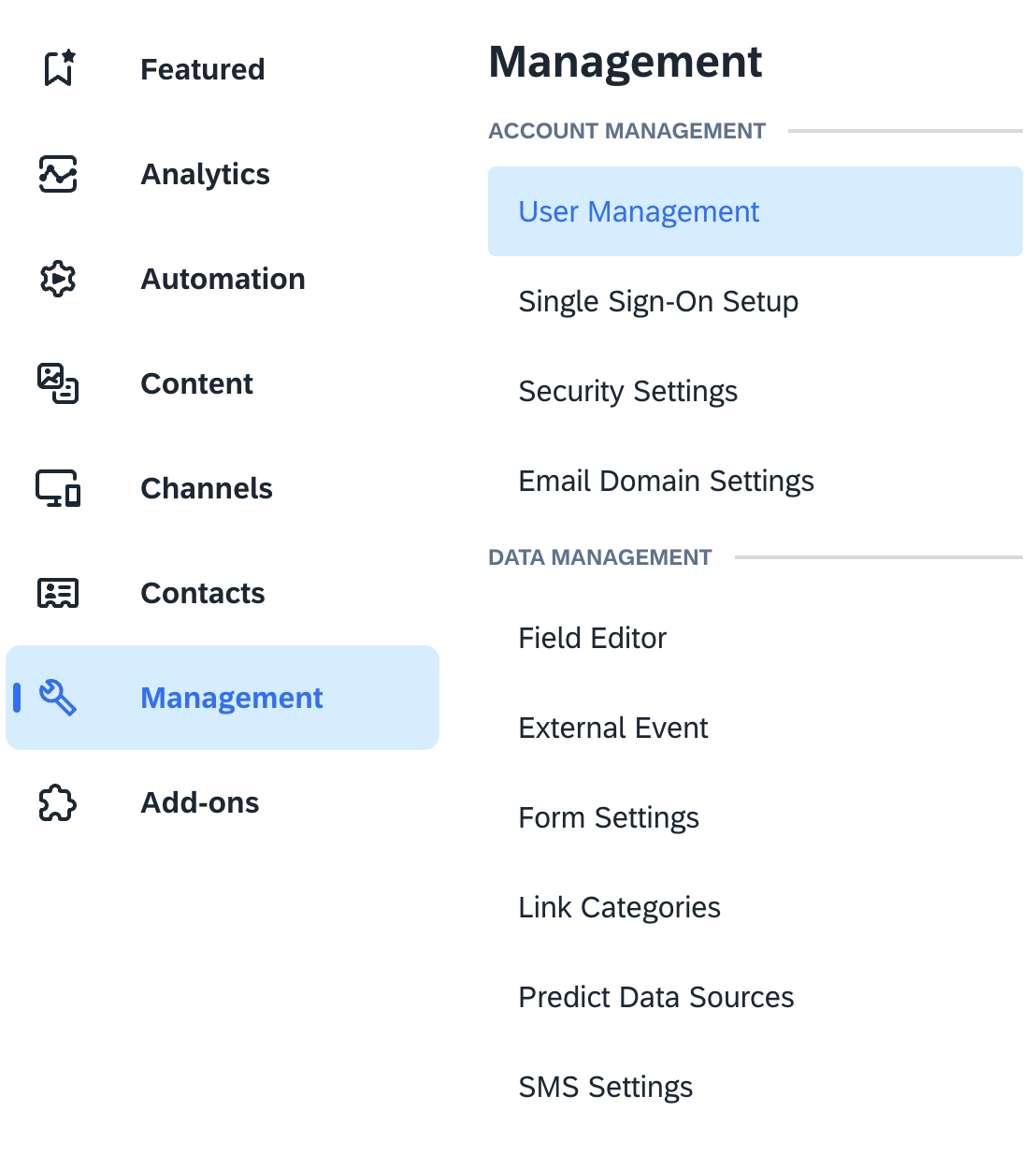Open SMS Settings under Data Management
This screenshot has height=1154, width=1036.
pyautogui.click(x=606, y=1087)
